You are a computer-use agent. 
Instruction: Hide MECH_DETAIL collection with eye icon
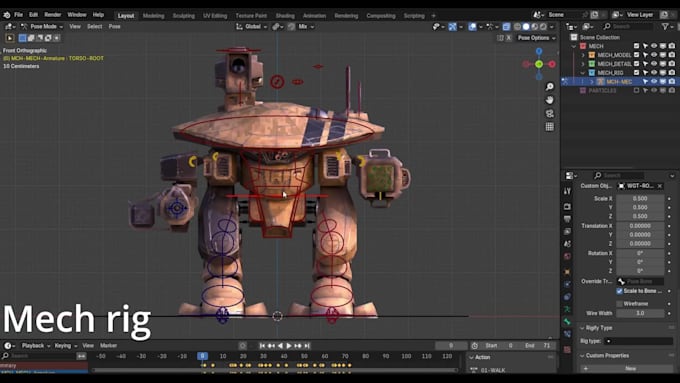(654, 64)
